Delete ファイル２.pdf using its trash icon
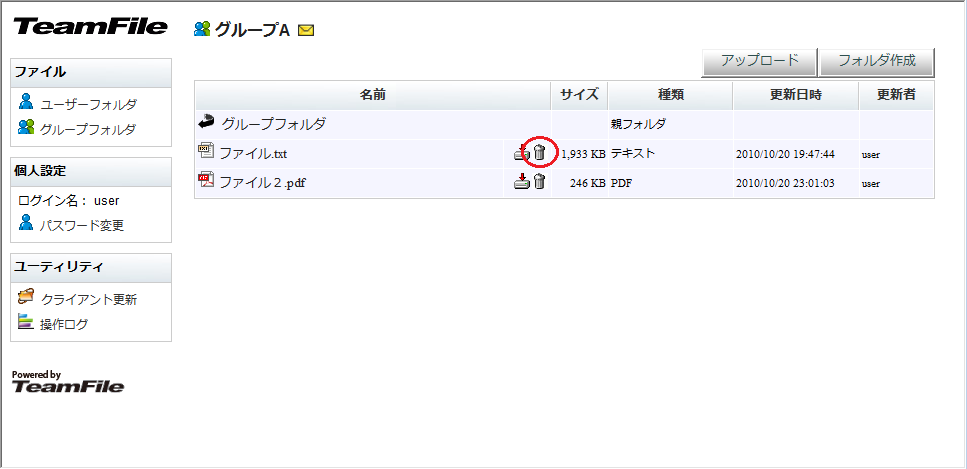The image size is (967, 469). [x=540, y=182]
